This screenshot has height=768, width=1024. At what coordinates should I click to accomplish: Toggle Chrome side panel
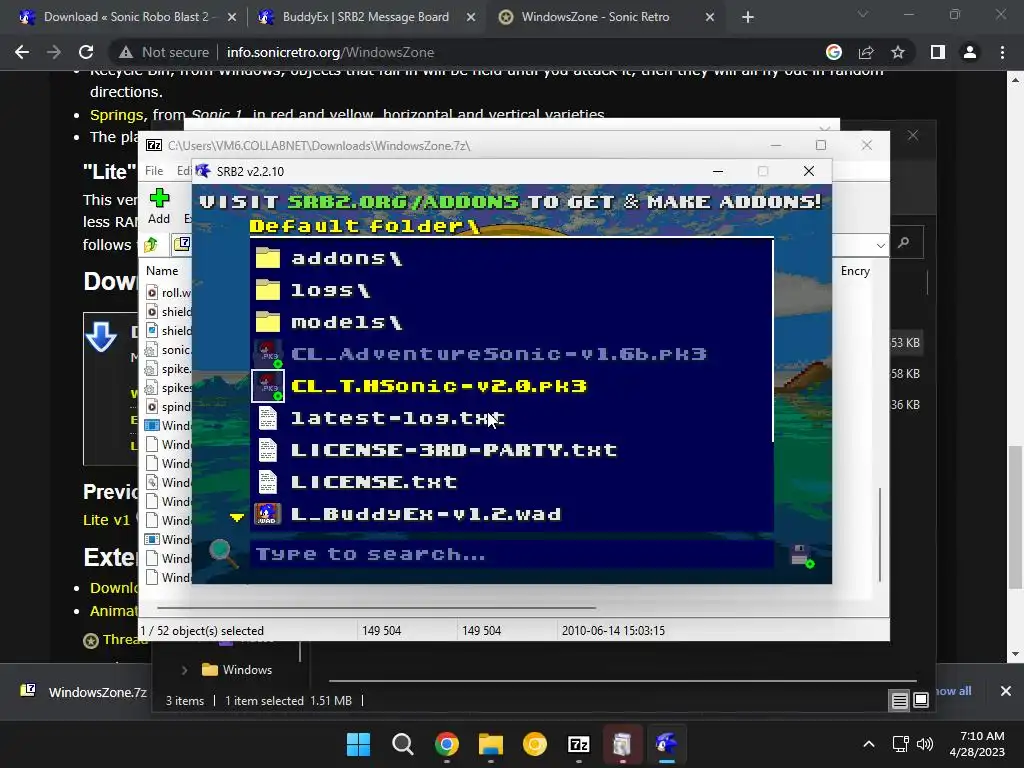tap(938, 52)
